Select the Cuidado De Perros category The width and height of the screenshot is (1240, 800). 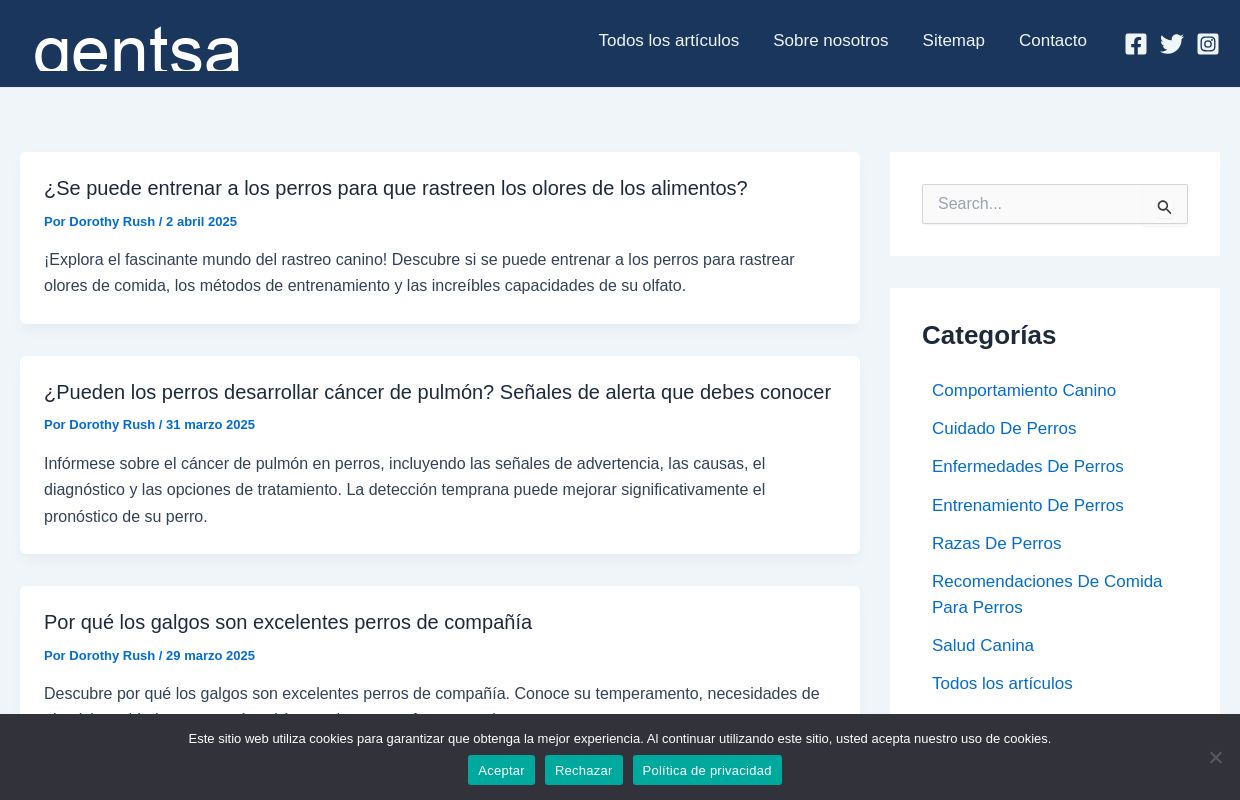tap(1004, 429)
